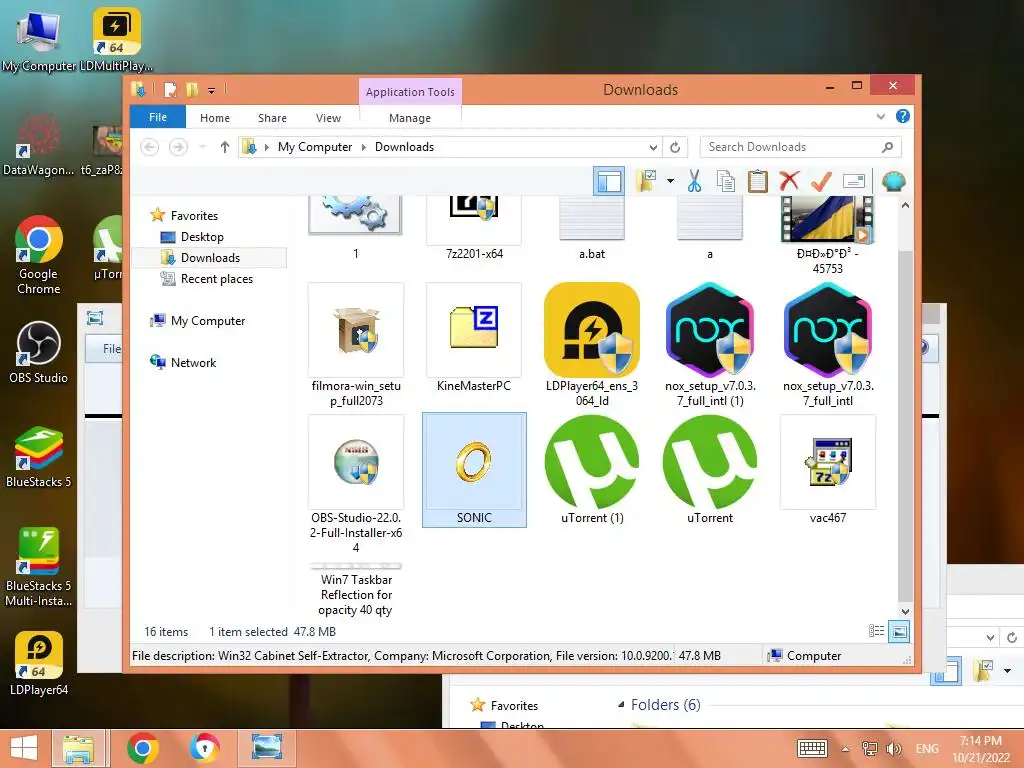Viewport: 1024px width, 768px height.
Task: Click the BlueStacks 5 desktop icon
Action: pos(39,457)
